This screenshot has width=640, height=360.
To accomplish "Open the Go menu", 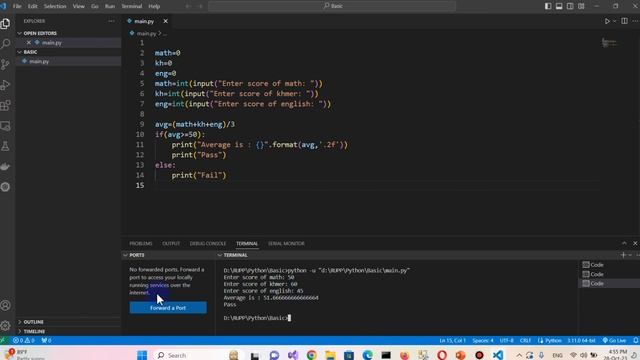I will 95,6.
